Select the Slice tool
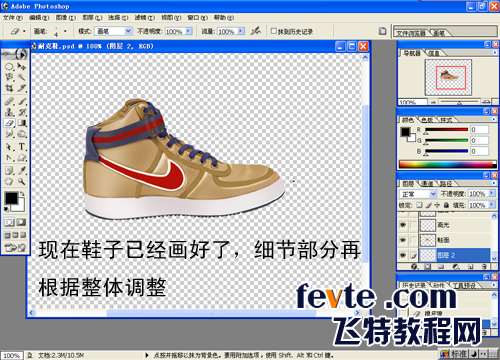 [x=22, y=88]
